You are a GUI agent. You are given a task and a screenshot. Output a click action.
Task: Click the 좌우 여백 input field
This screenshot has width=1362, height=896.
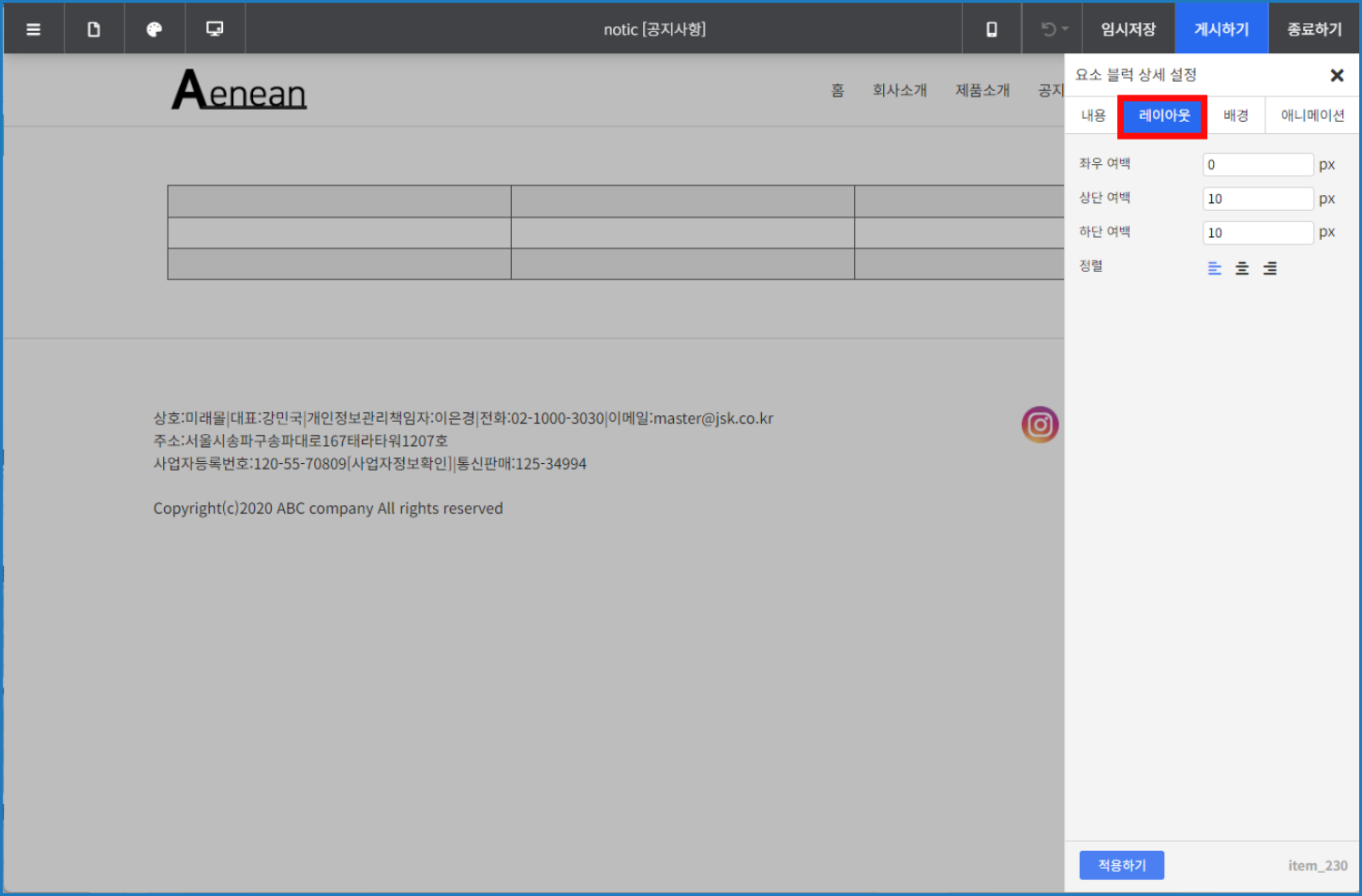click(x=1258, y=165)
